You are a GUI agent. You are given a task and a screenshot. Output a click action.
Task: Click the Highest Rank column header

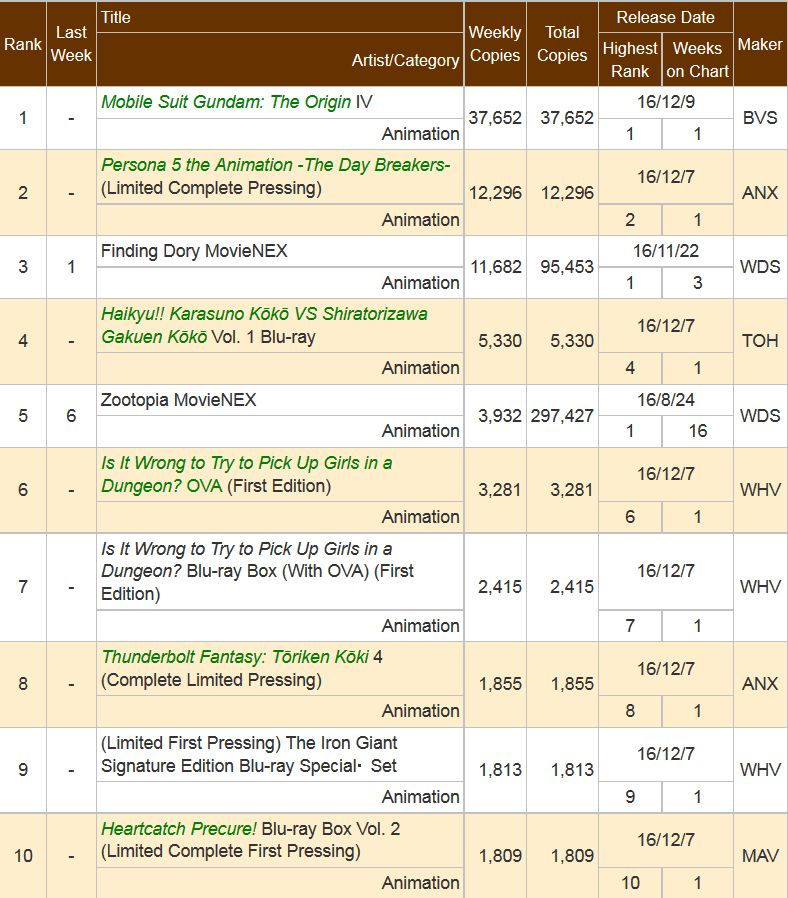pos(630,60)
